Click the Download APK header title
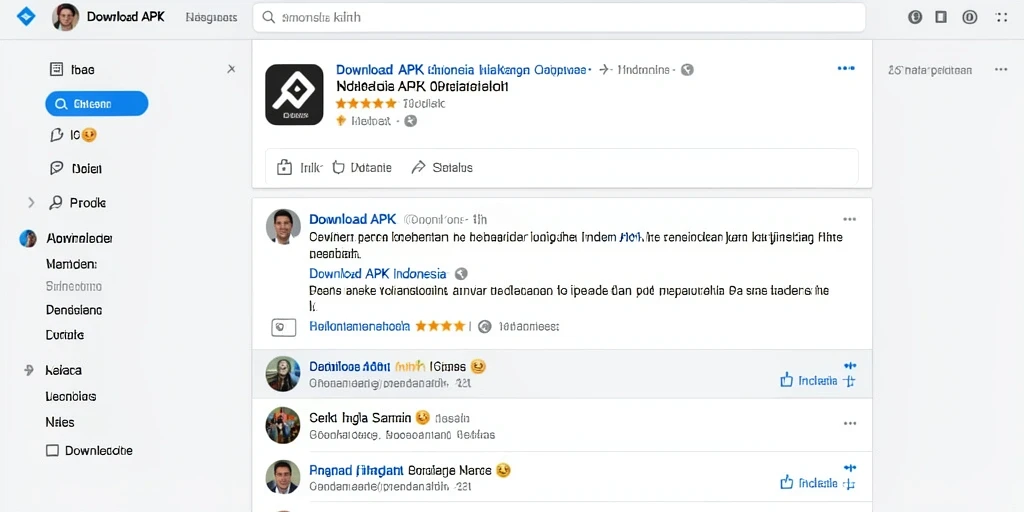 tap(127, 17)
